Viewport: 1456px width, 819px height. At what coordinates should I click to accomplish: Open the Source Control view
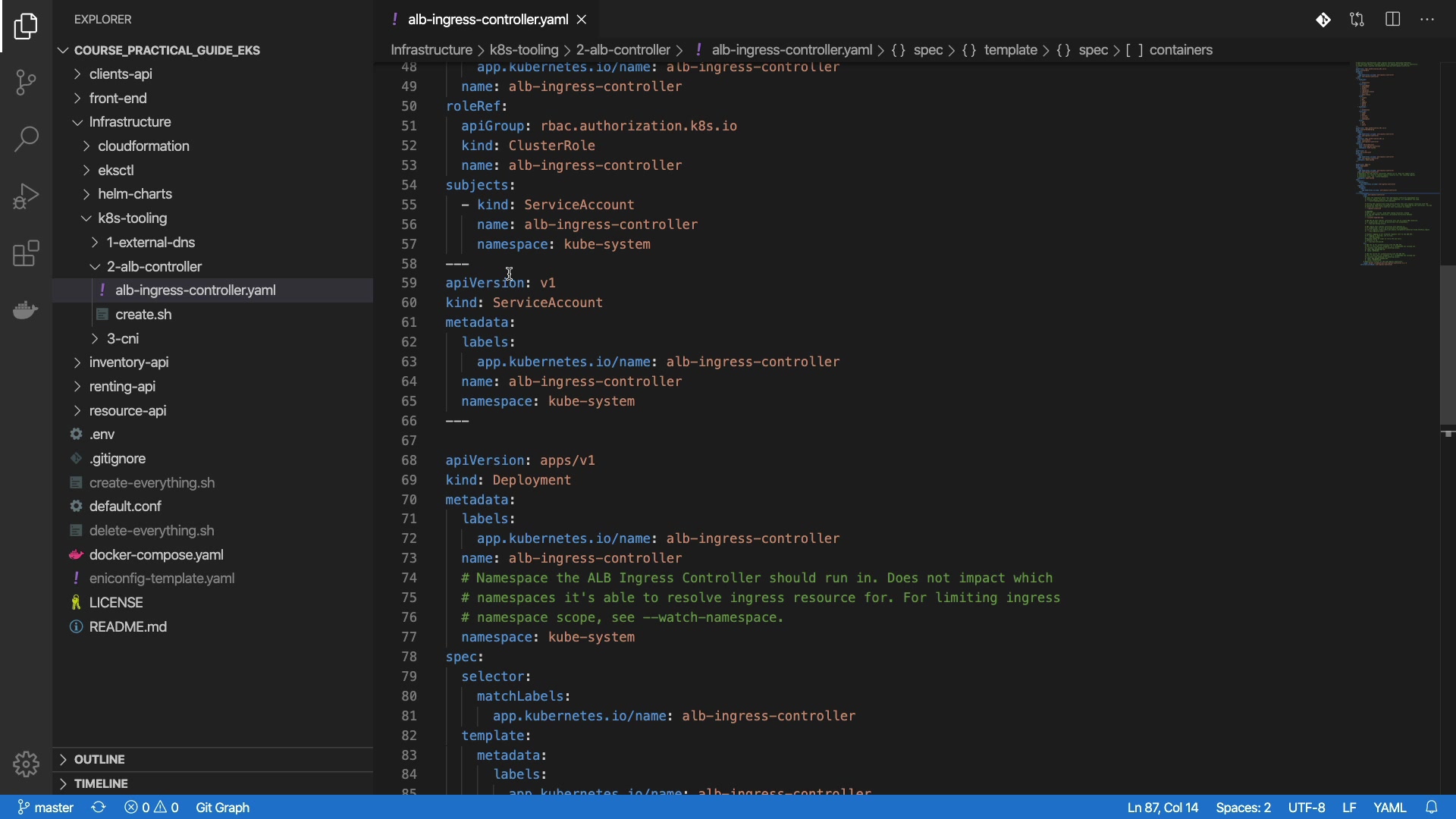tap(26, 82)
